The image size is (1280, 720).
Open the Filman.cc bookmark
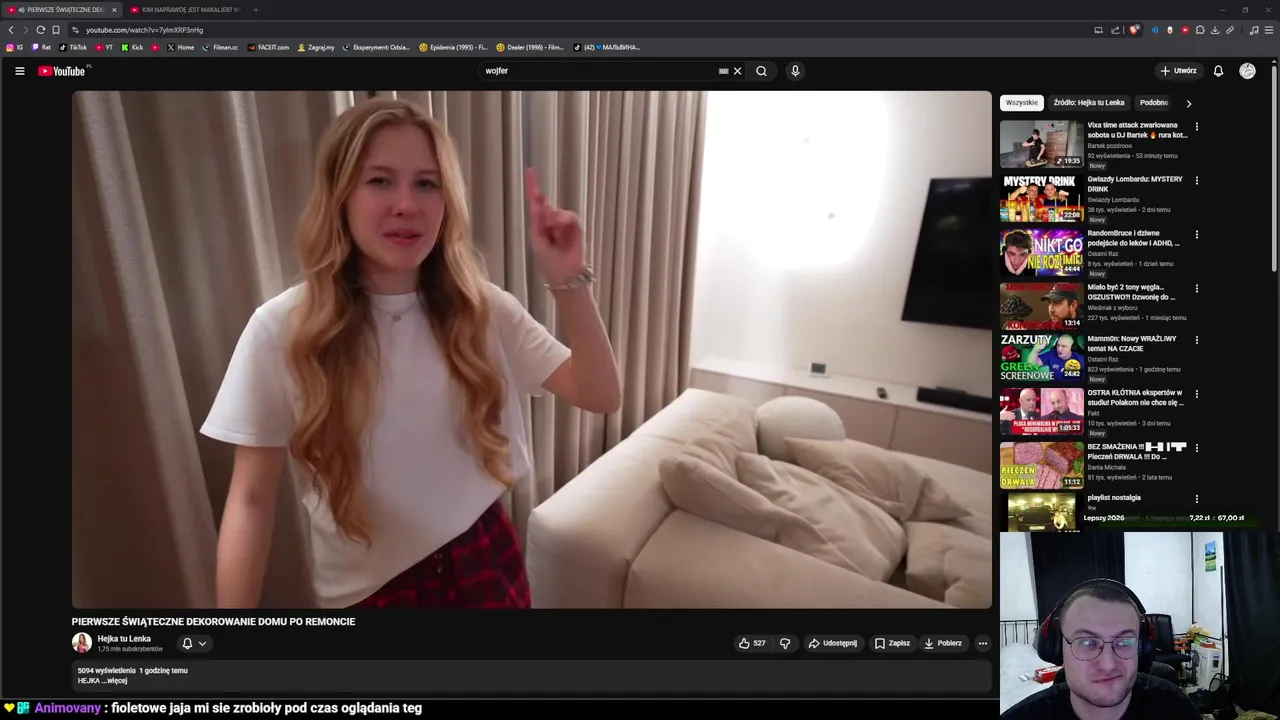click(220, 47)
